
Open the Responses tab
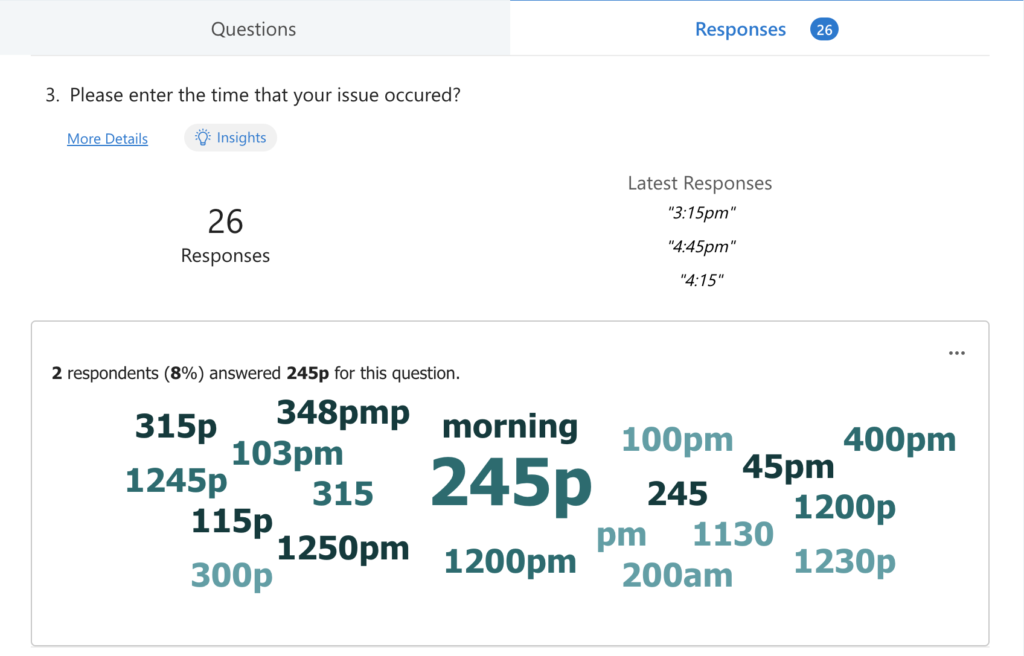(740, 30)
